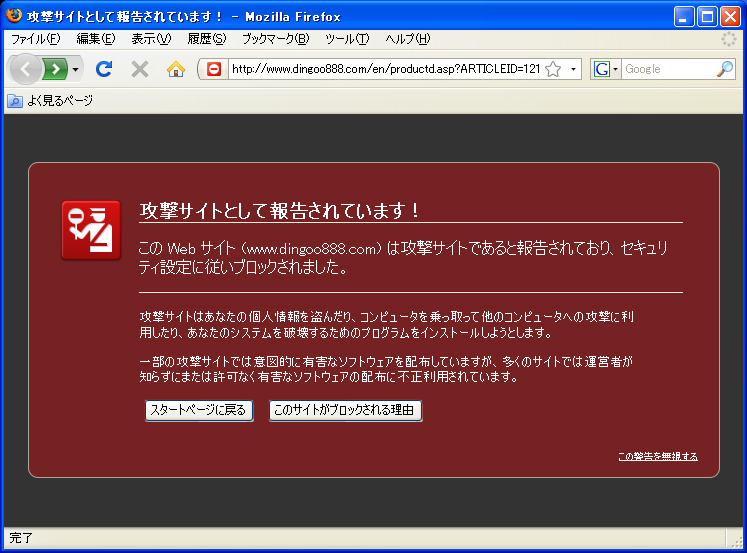Open the back/forward history dropdown arrow

pos(75,70)
